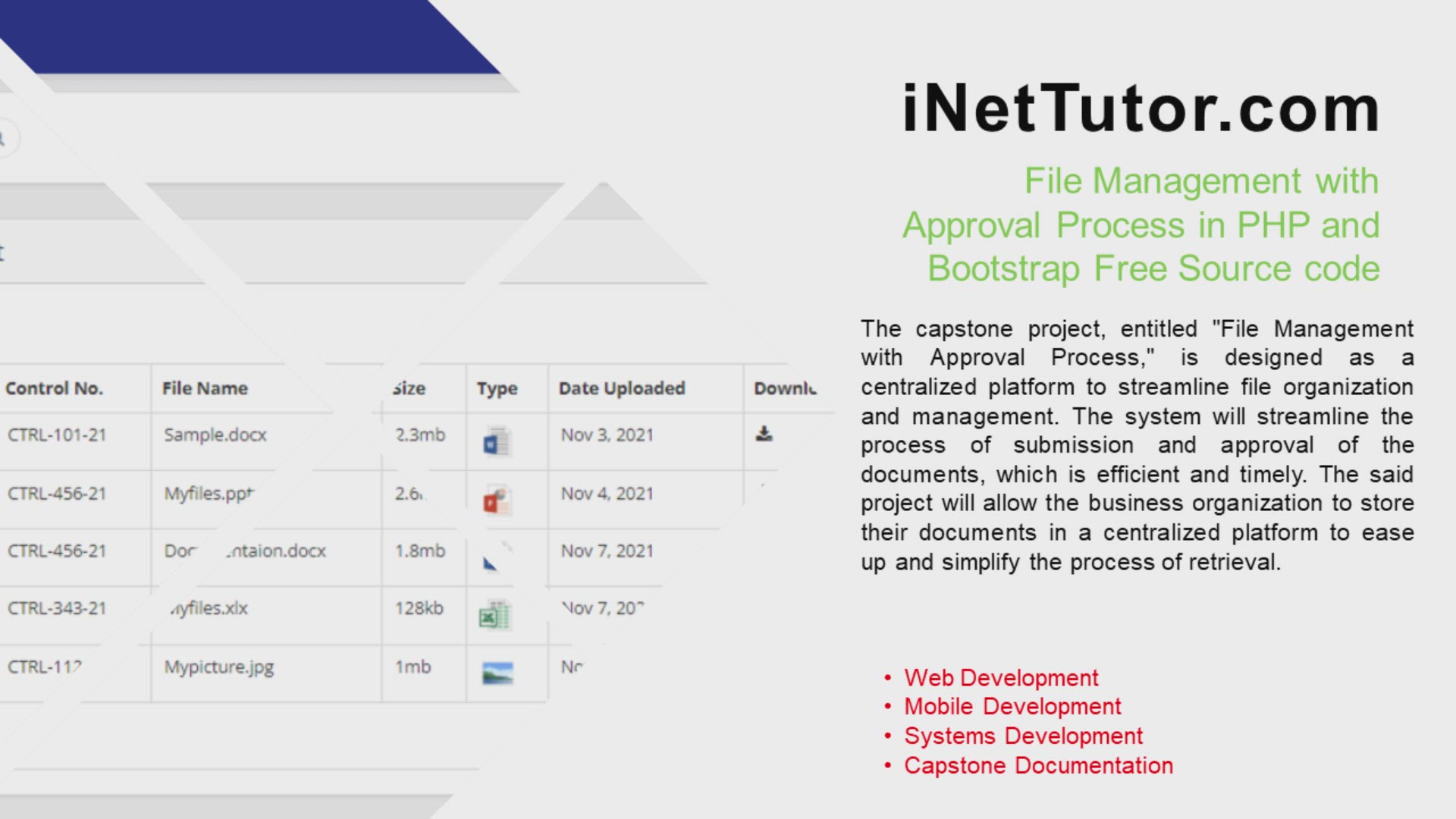Click the Word file type icon for Sample.docx
The height and width of the screenshot is (819, 1456).
click(497, 442)
